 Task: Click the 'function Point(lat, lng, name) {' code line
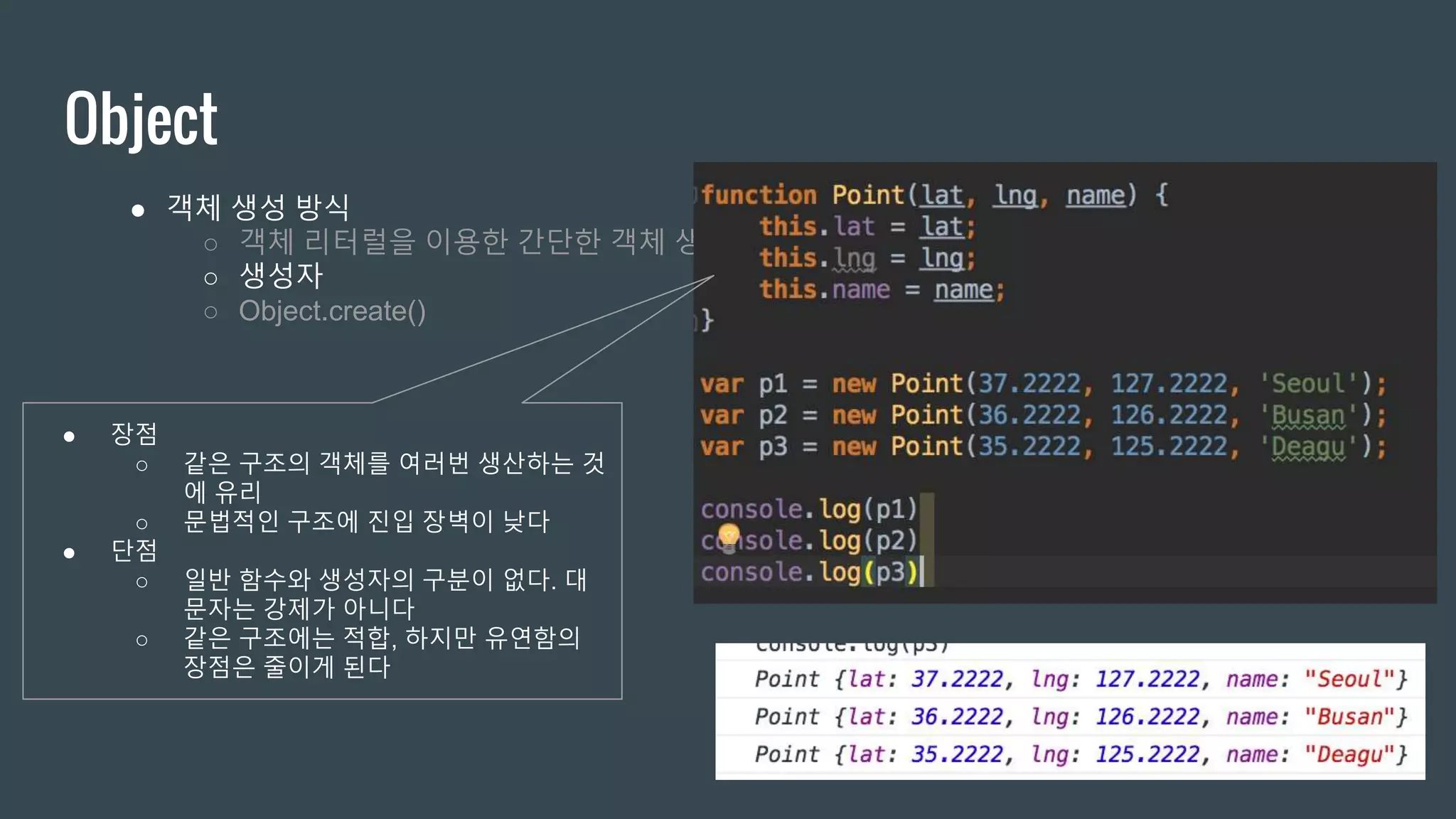click(x=934, y=195)
